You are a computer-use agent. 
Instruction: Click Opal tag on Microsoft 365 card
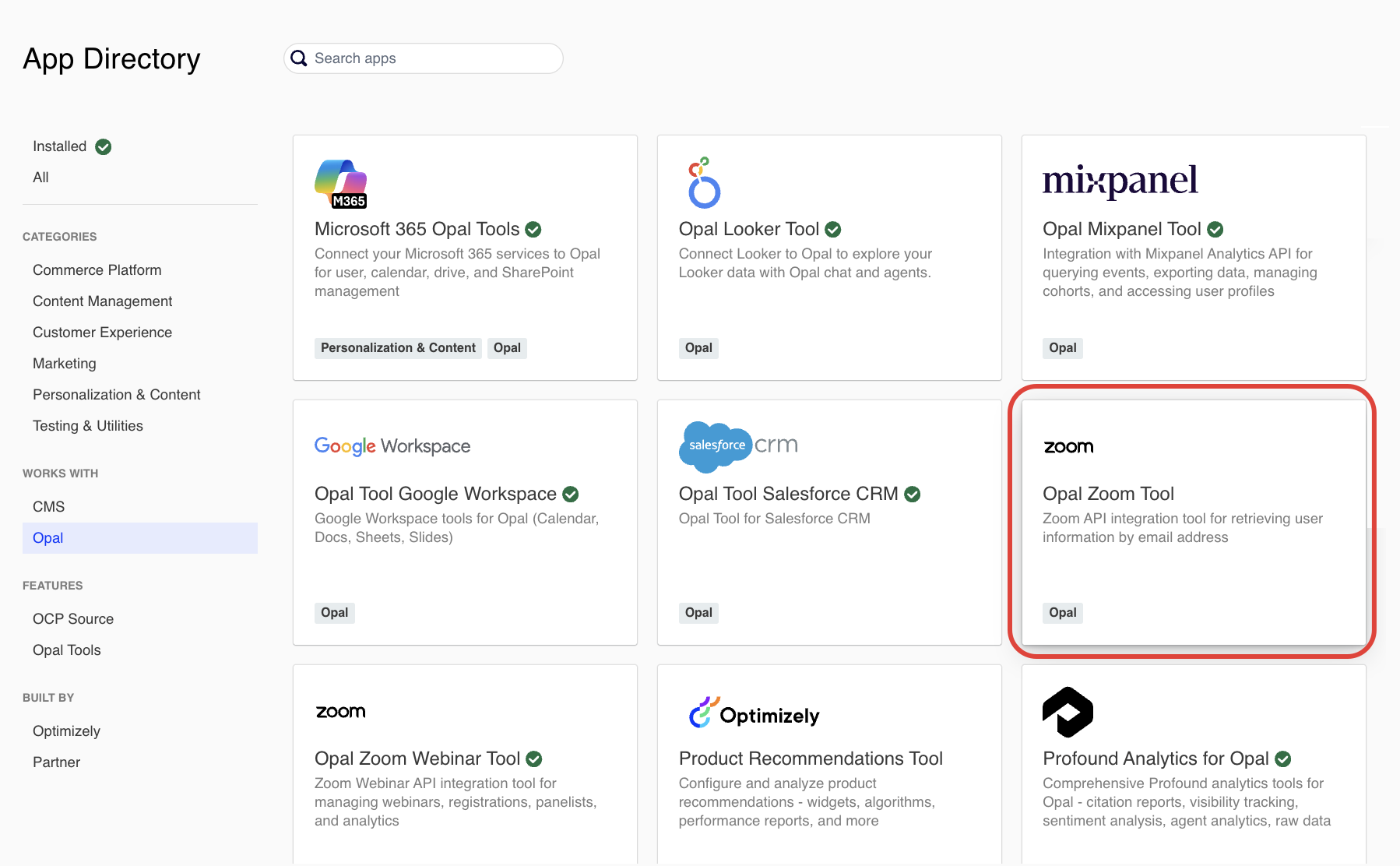pyautogui.click(x=507, y=348)
